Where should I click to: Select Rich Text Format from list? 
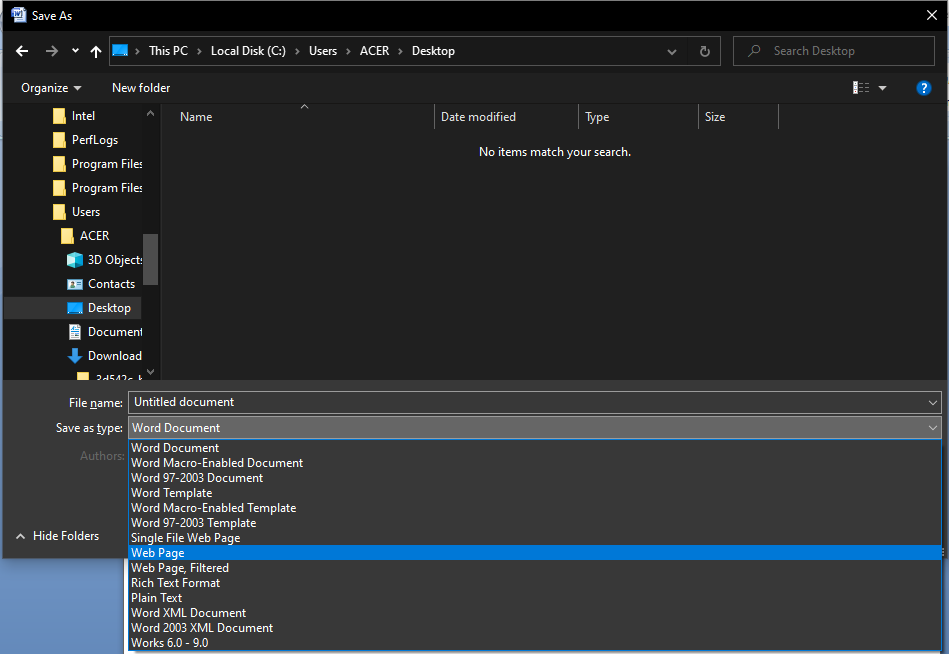[x=175, y=583]
